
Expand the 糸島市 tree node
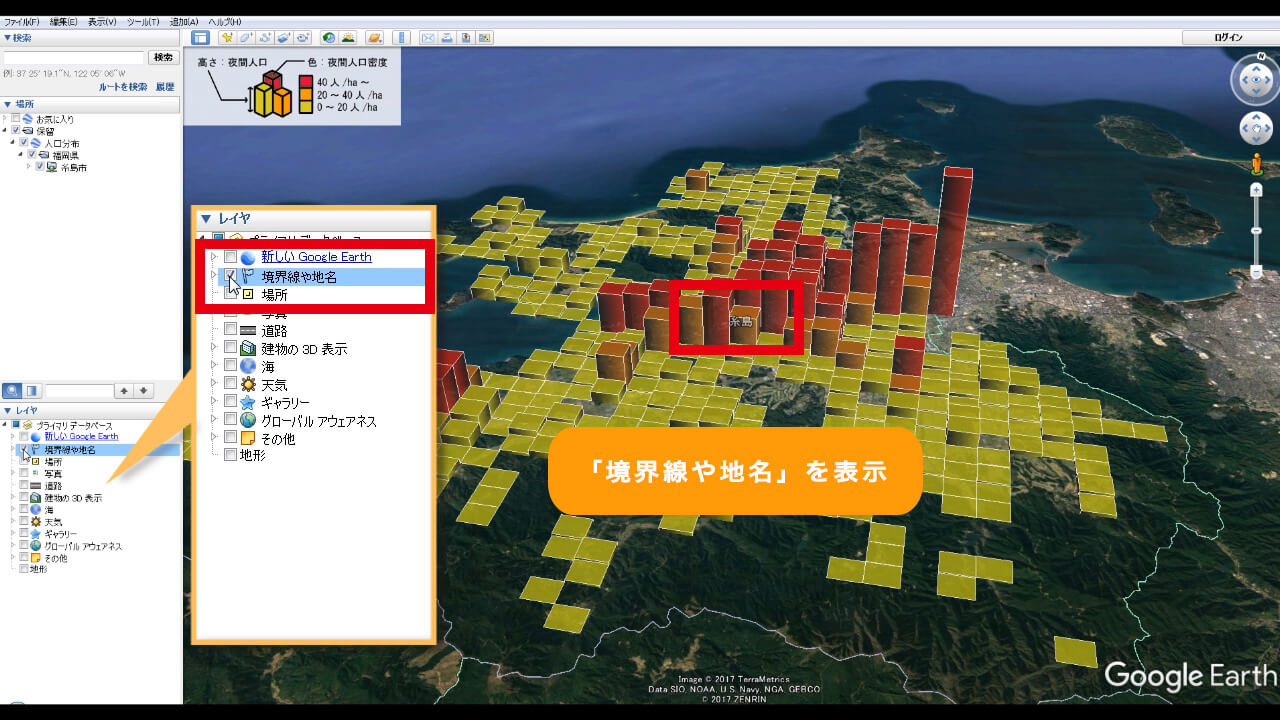point(30,167)
